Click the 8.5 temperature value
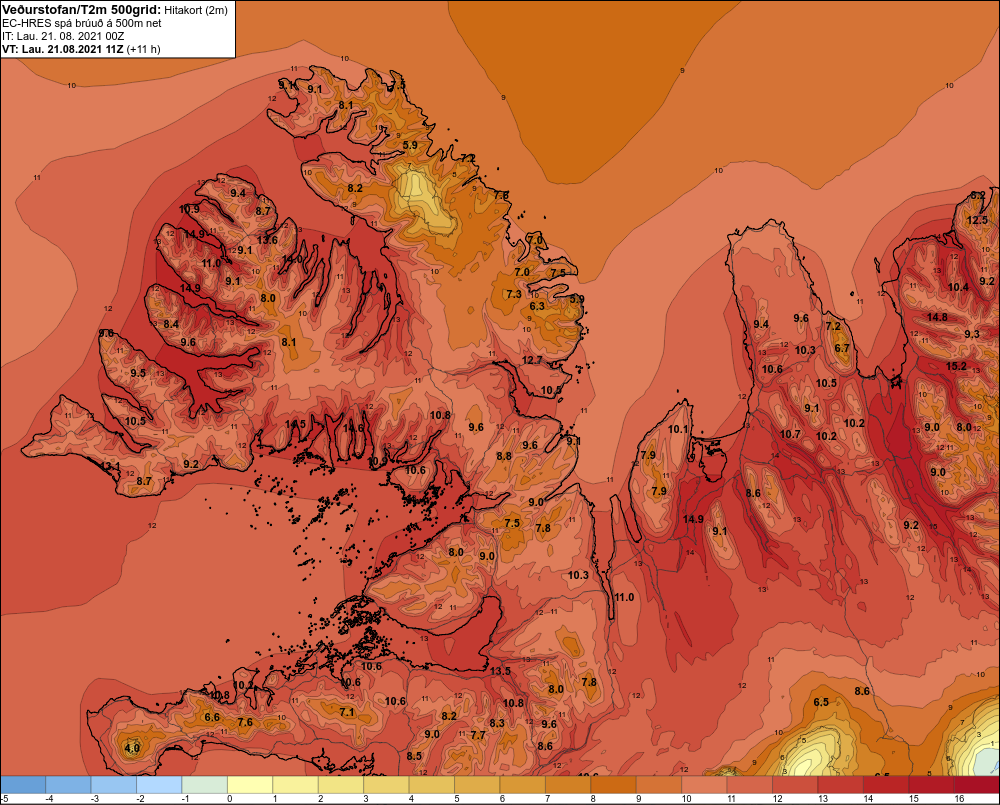The width and height of the screenshot is (1000, 805). click(x=414, y=756)
